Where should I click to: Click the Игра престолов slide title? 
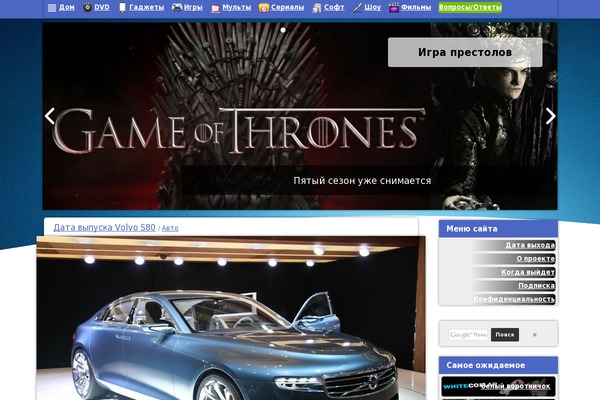[x=465, y=52]
